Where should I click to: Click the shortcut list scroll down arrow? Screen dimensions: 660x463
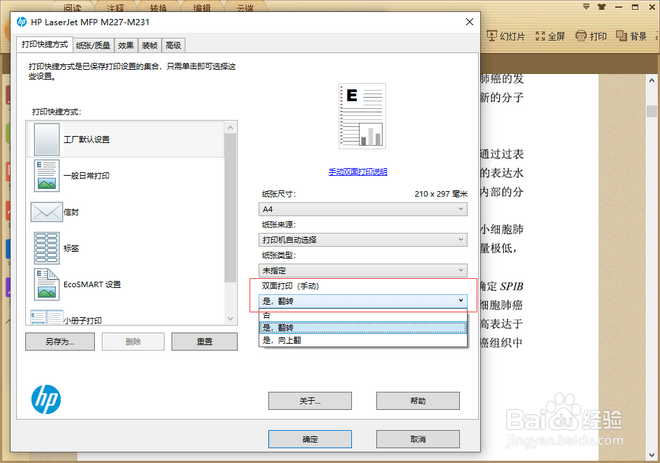[230, 319]
